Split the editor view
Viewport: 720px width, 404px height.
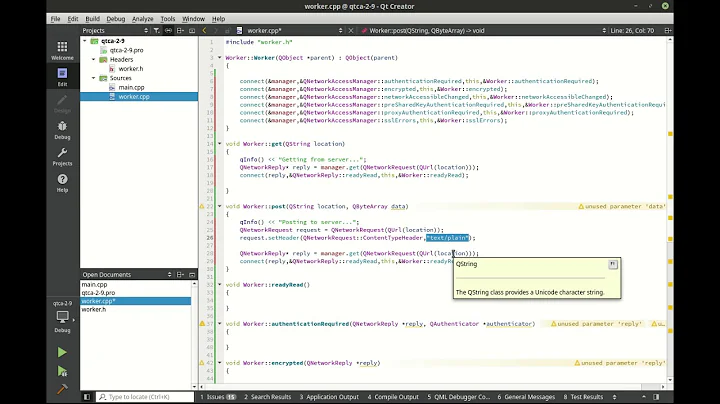tap(668, 30)
